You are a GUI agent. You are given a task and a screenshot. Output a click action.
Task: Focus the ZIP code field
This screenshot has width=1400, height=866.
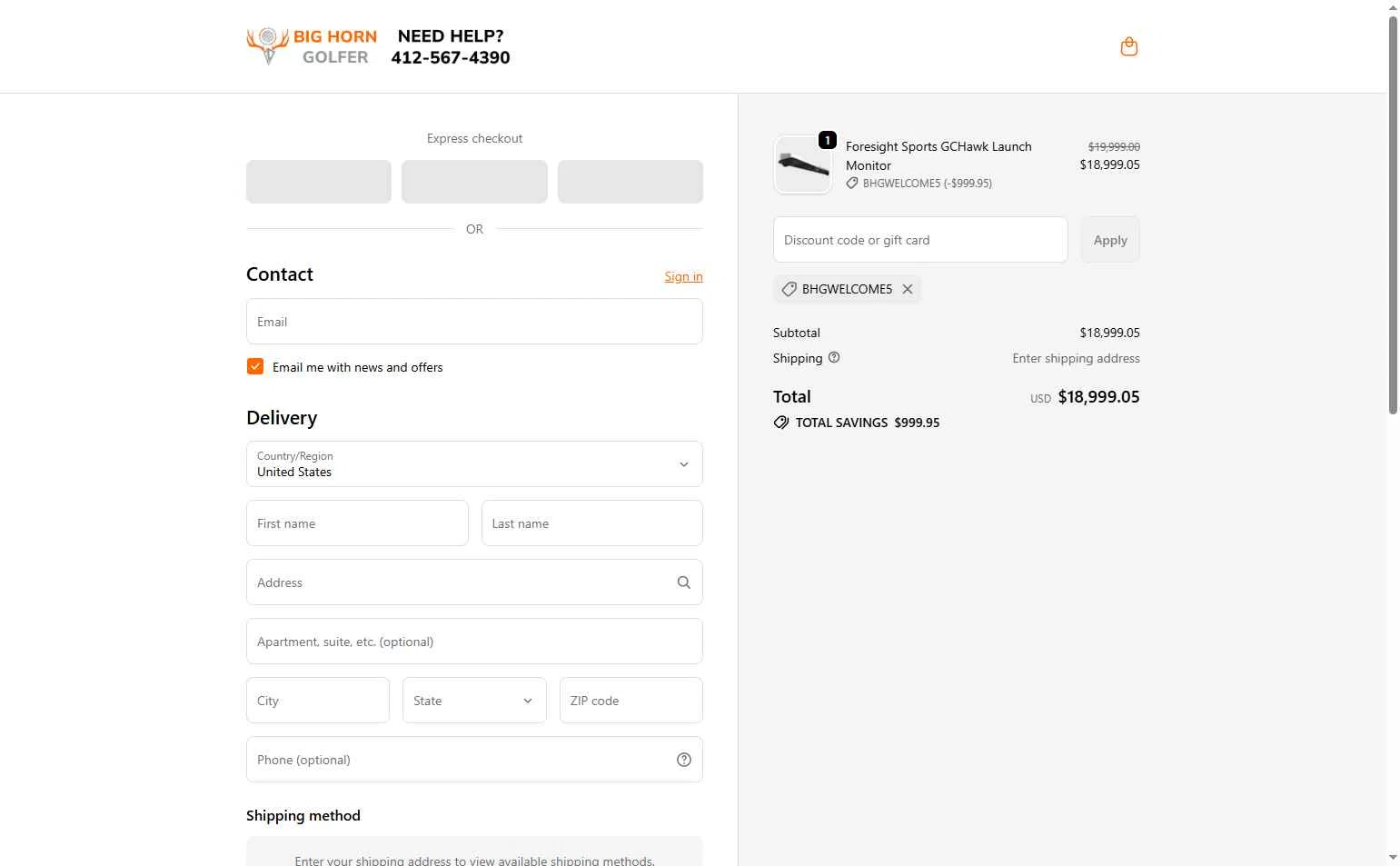click(x=631, y=701)
